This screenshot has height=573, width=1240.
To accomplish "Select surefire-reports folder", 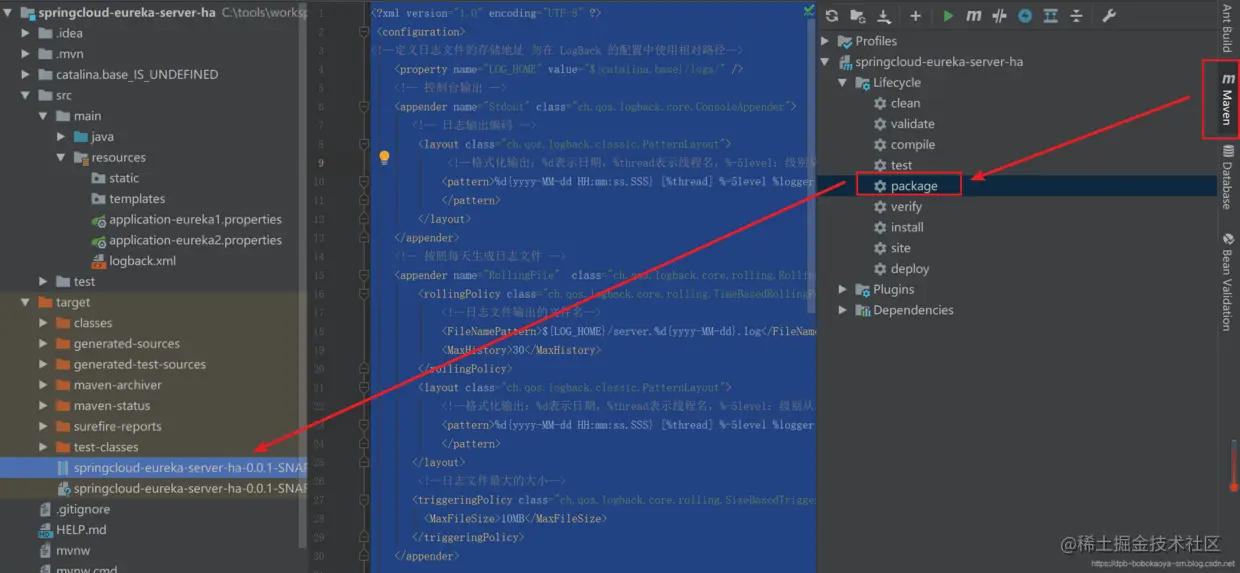I will click(109, 427).
